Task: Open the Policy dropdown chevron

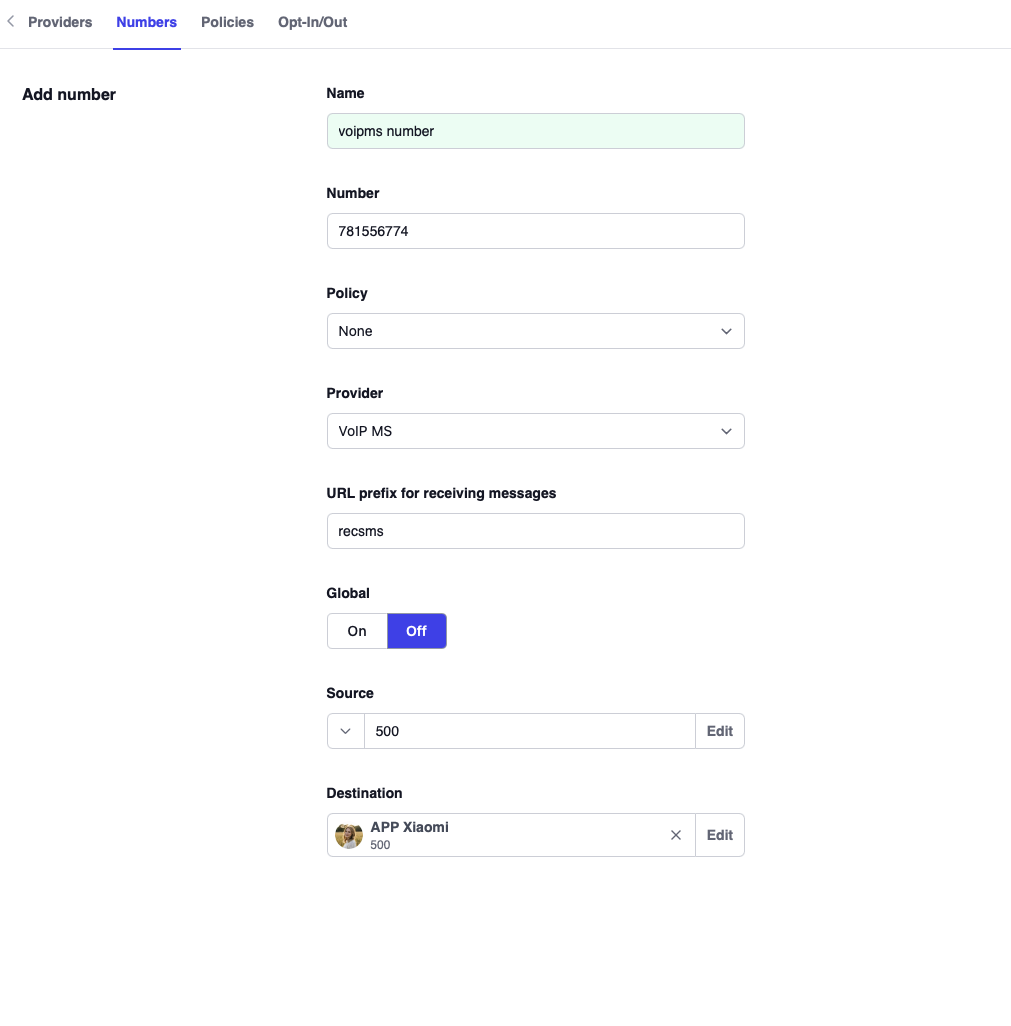Action: click(x=726, y=331)
